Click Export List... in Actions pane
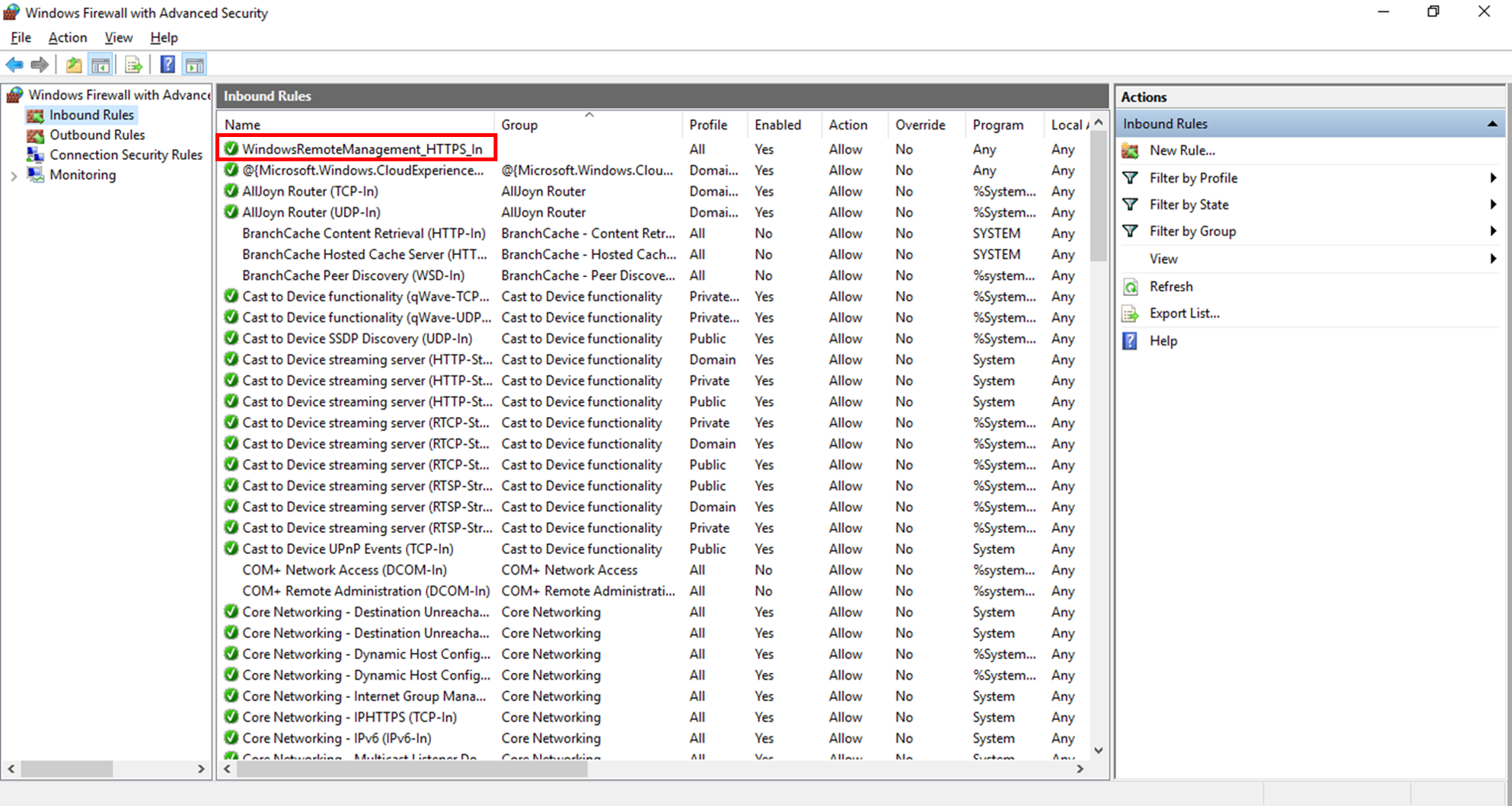The image size is (1512, 806). 1185,314
